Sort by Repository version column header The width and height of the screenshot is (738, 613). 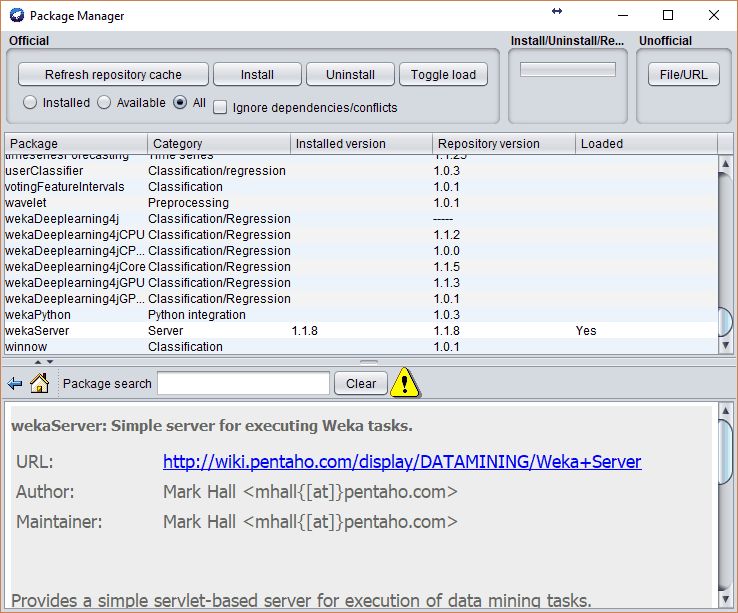click(x=504, y=144)
